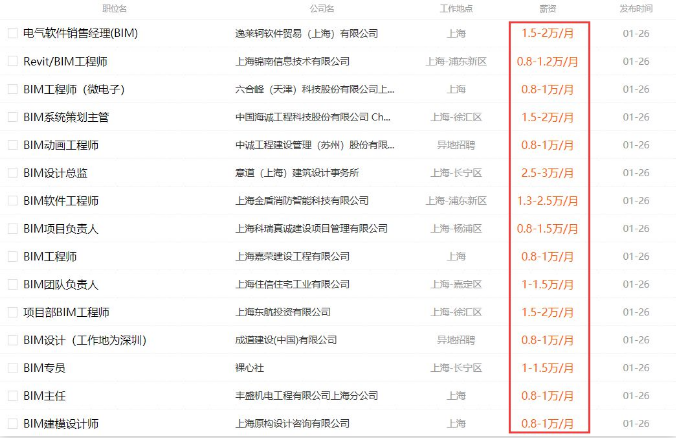This screenshot has height=438, width=676.
Task: Select the salary 2.5-3万/月
Action: coord(548,173)
